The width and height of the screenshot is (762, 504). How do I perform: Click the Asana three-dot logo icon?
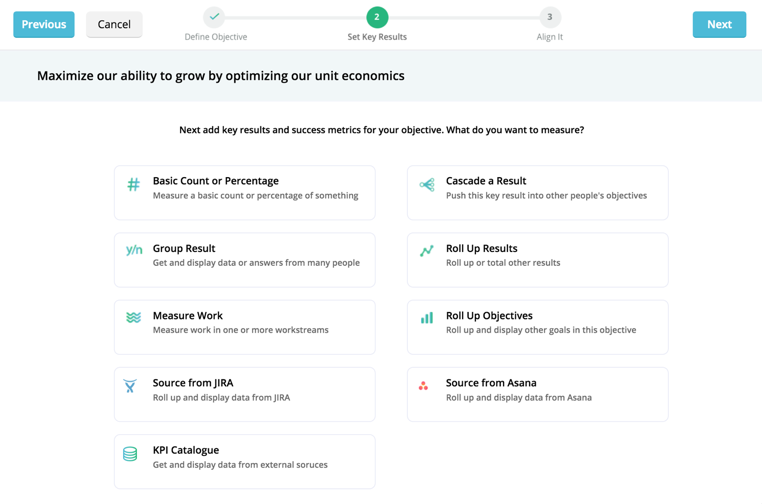tap(424, 385)
